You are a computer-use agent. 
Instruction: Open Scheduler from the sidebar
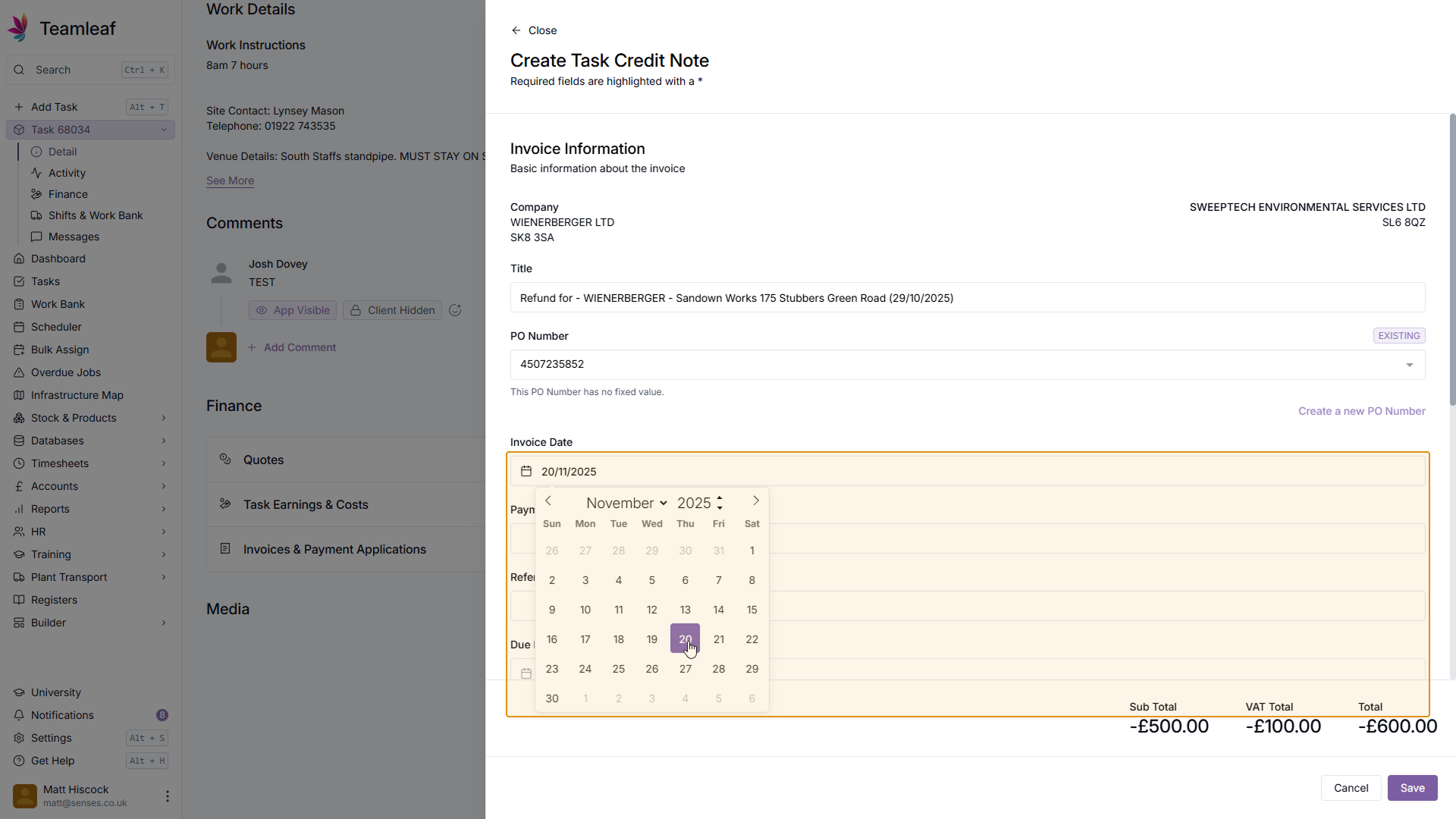pos(56,327)
